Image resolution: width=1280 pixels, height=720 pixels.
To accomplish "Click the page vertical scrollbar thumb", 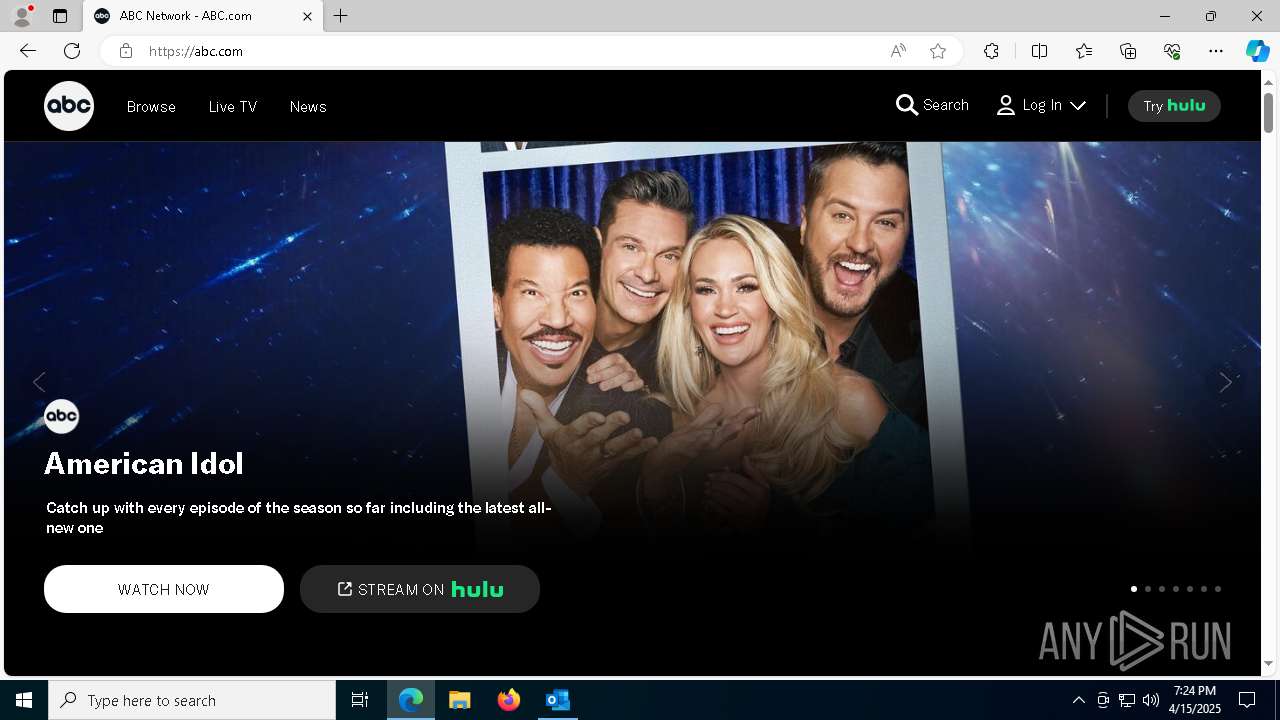I will point(1268,112).
